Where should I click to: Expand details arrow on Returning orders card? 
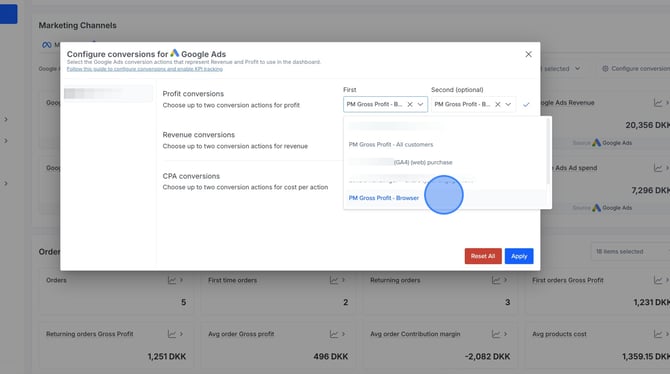[x=505, y=280]
